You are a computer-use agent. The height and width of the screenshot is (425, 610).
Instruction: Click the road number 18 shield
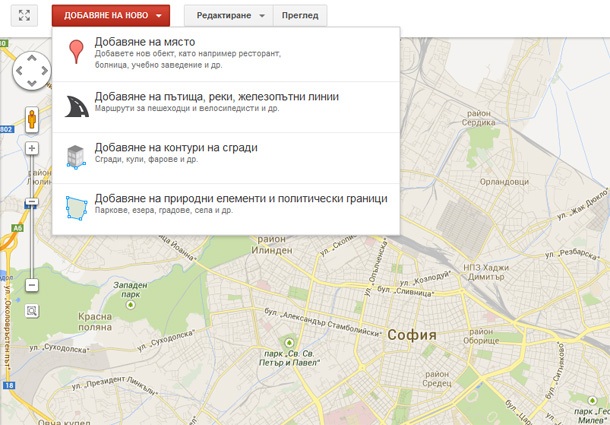click(9, 386)
